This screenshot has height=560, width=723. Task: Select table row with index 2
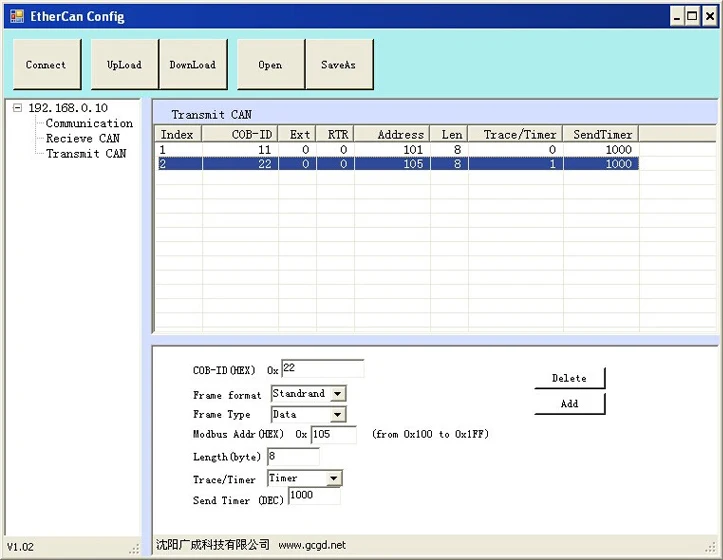point(397,164)
